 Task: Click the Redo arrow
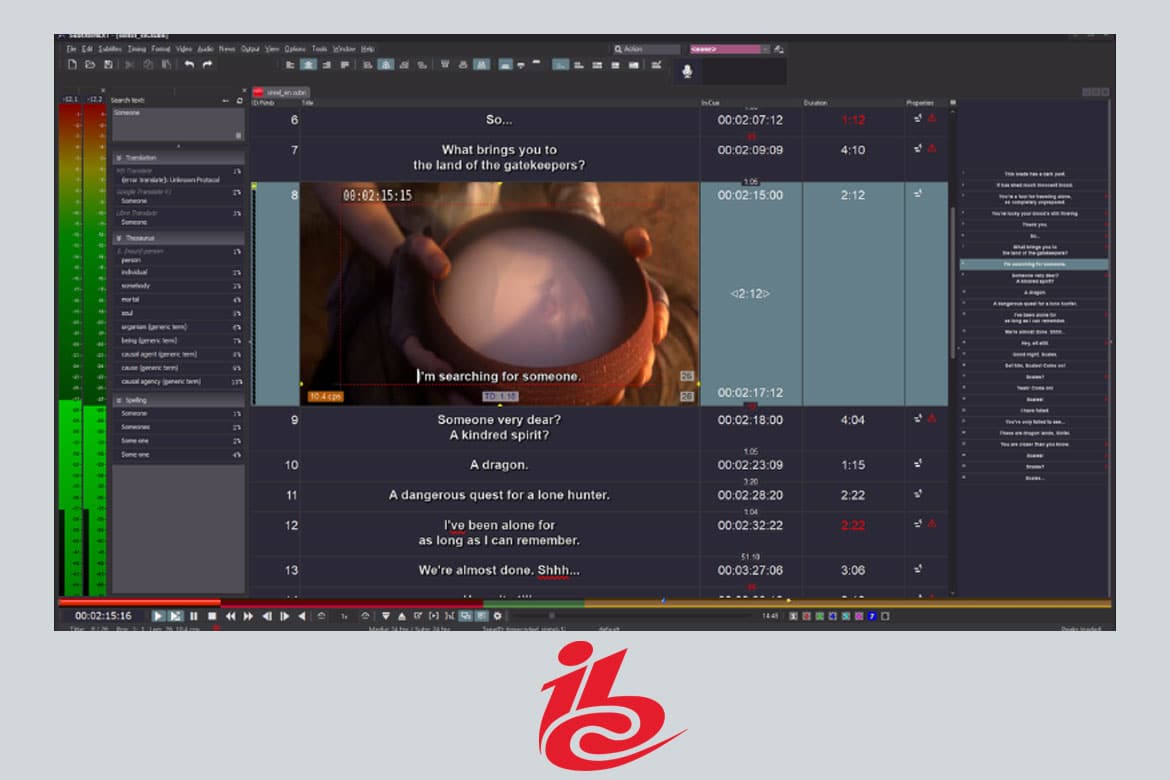pos(207,65)
